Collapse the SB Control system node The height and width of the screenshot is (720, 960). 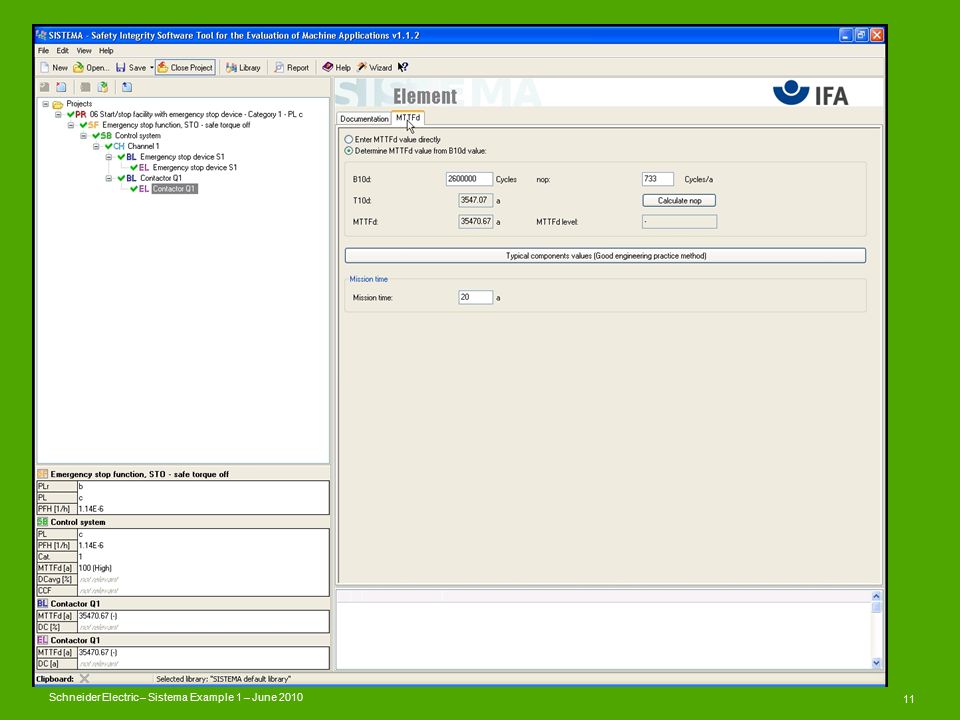click(x=83, y=136)
